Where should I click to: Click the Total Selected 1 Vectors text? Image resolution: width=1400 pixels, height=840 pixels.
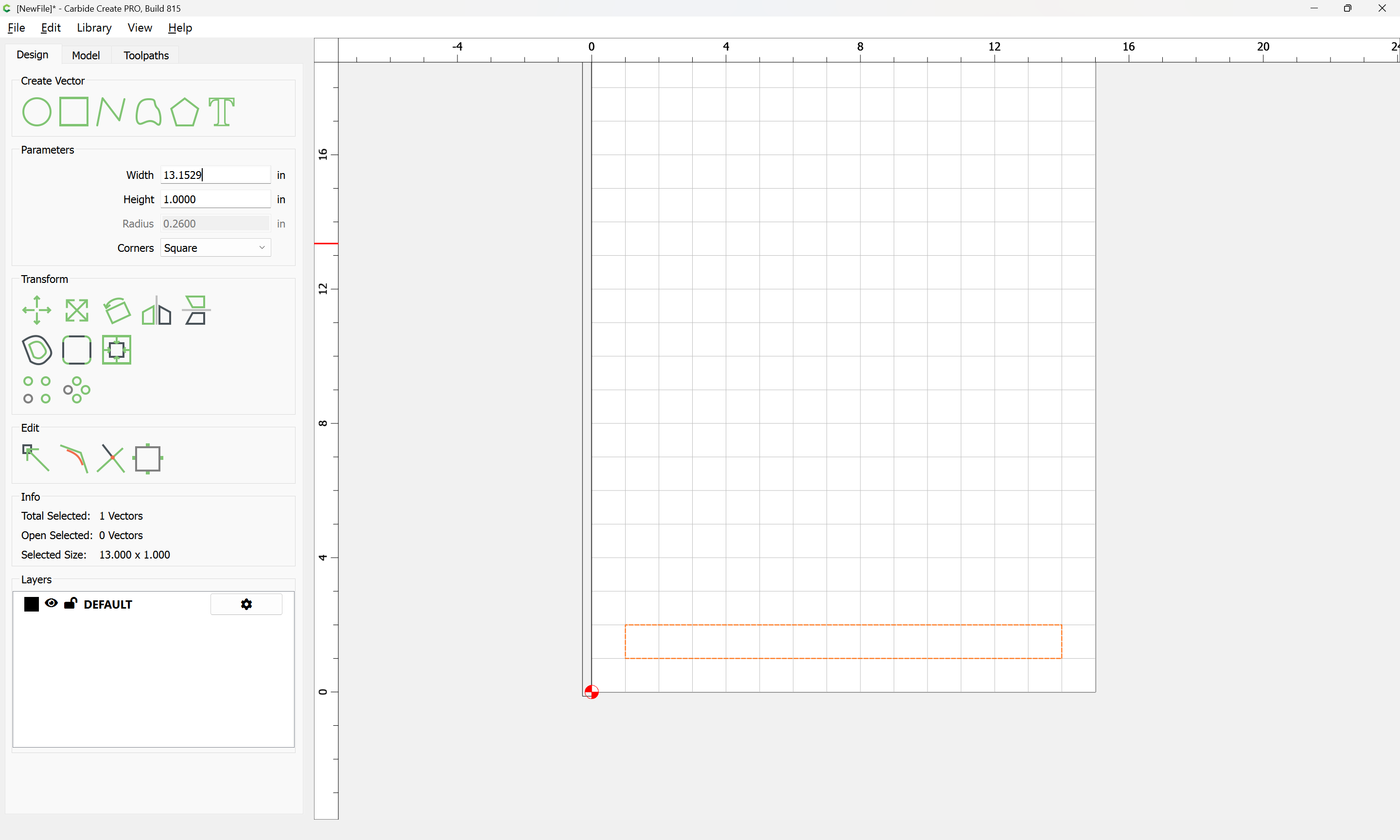(82, 516)
